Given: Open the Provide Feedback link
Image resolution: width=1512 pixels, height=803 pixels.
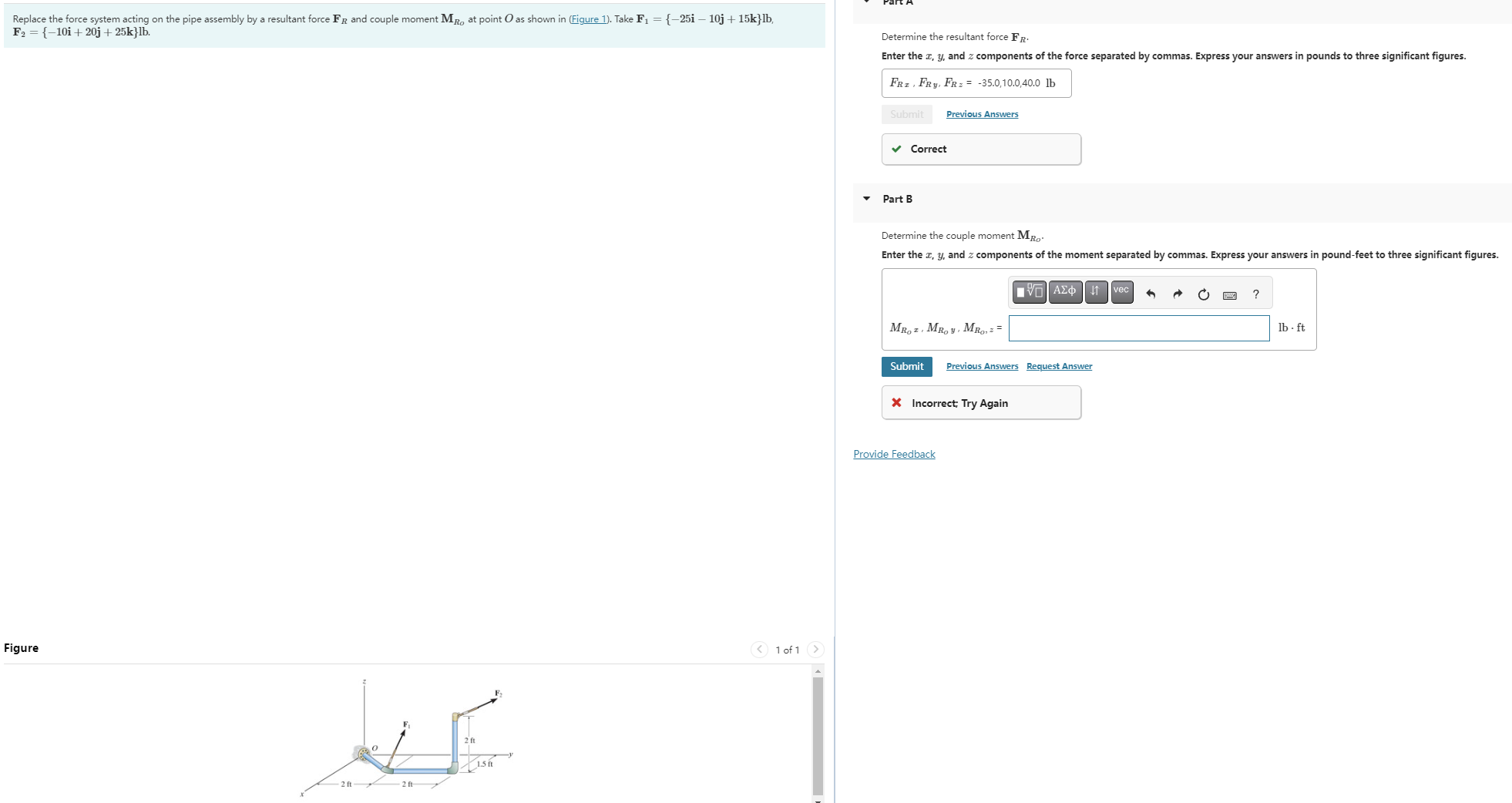Looking at the screenshot, I should [x=894, y=455].
